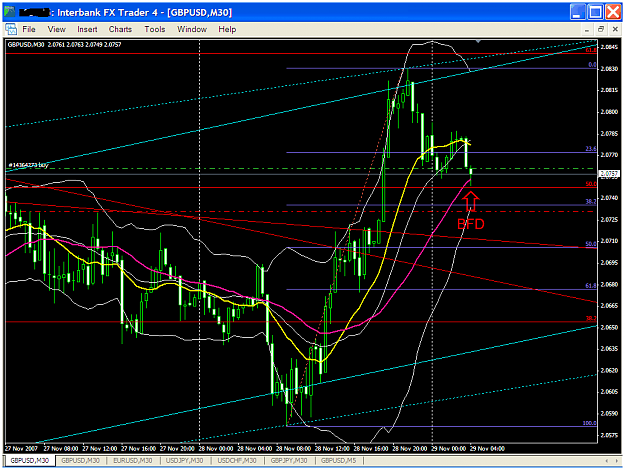
Task: Select the active GBPUSD,M30 chart tab
Action: pyautogui.click(x=29, y=460)
